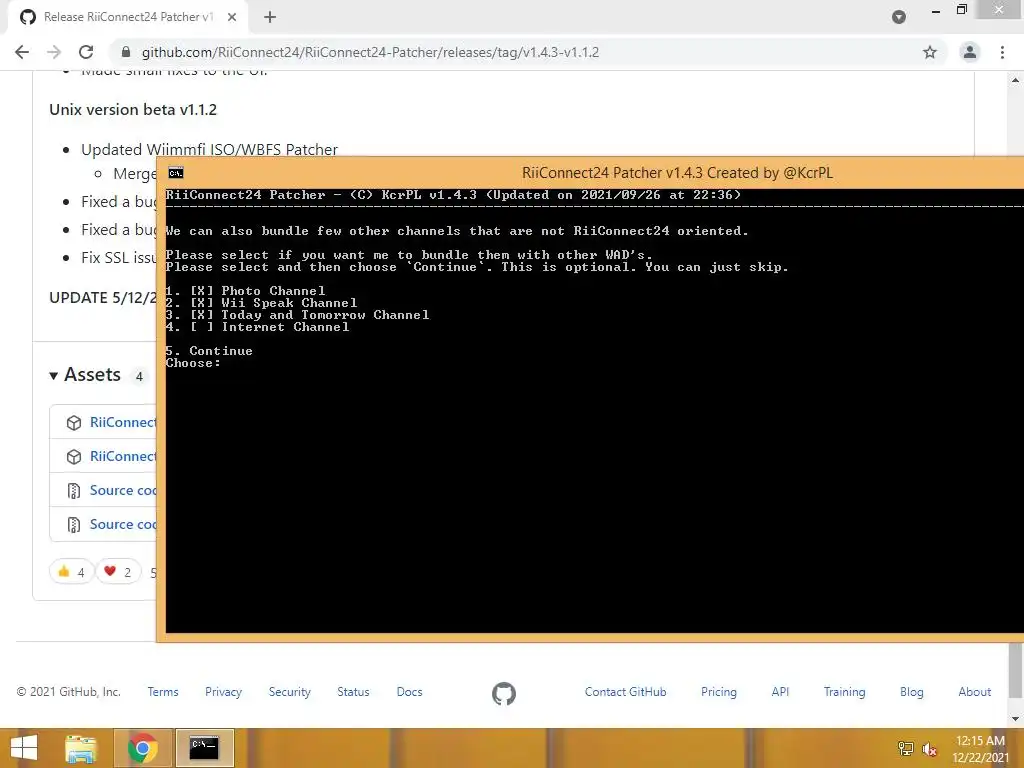Click the address bar URL
1024x768 pixels.
coord(370,52)
